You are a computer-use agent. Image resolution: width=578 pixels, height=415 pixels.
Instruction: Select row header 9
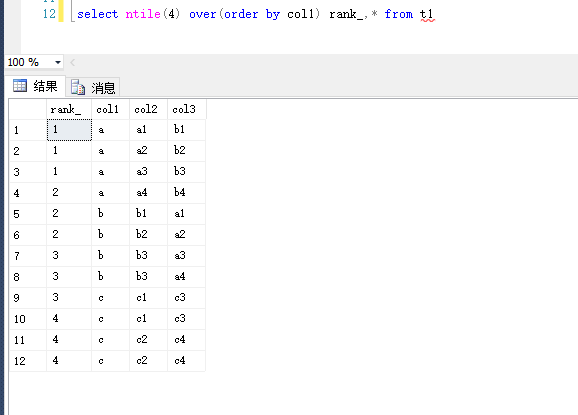[28, 298]
